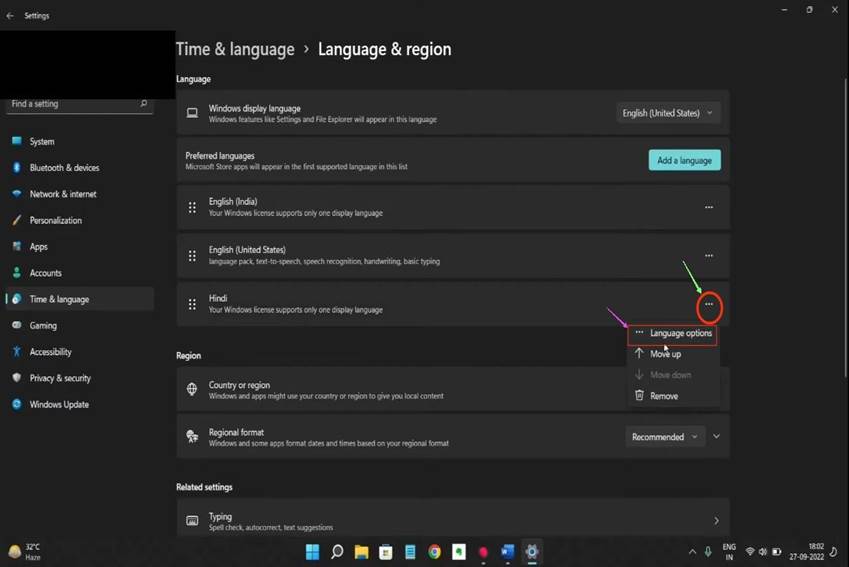
Task: Click the search magnifier in Find a setting
Action: [x=143, y=103]
